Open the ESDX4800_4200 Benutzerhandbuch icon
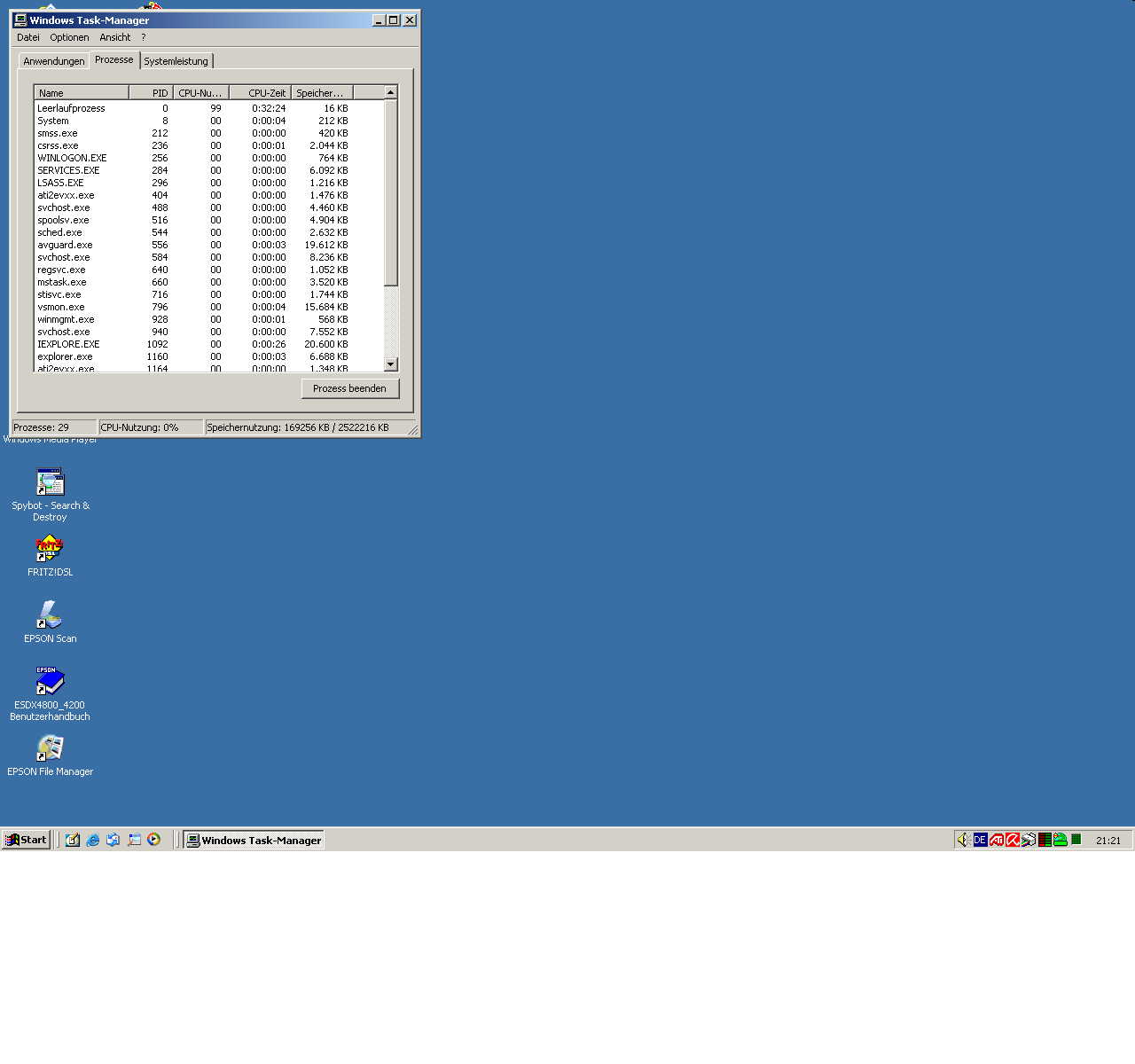This screenshot has height=1064, width=1135. click(50, 693)
